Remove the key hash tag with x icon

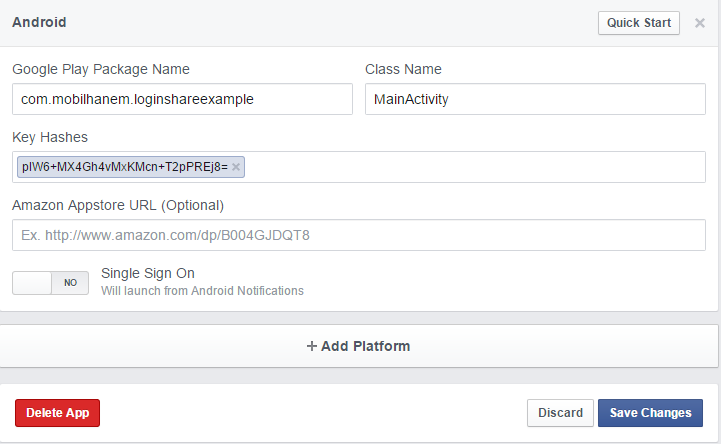tap(236, 167)
